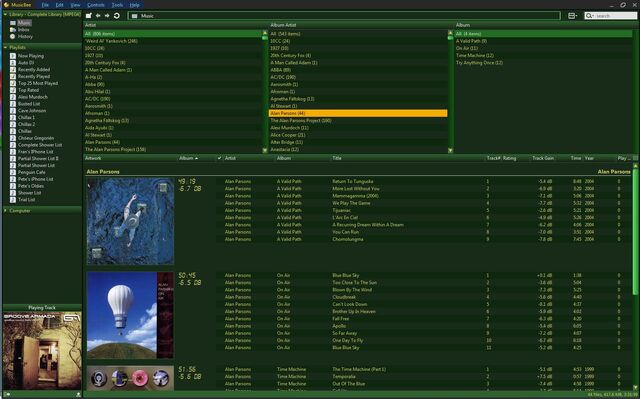
Task: Open the Tools menu
Action: [x=117, y=5]
